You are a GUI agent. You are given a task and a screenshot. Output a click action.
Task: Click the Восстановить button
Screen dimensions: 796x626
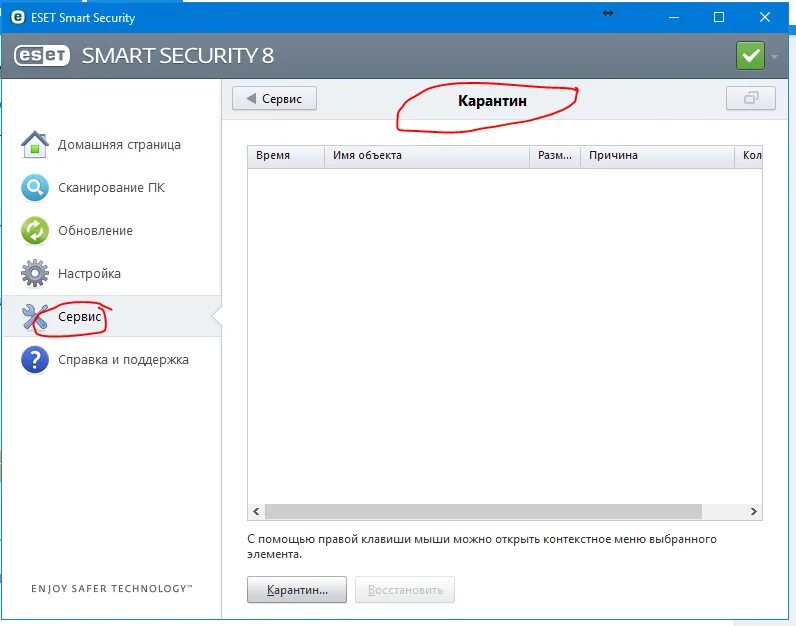(x=405, y=590)
